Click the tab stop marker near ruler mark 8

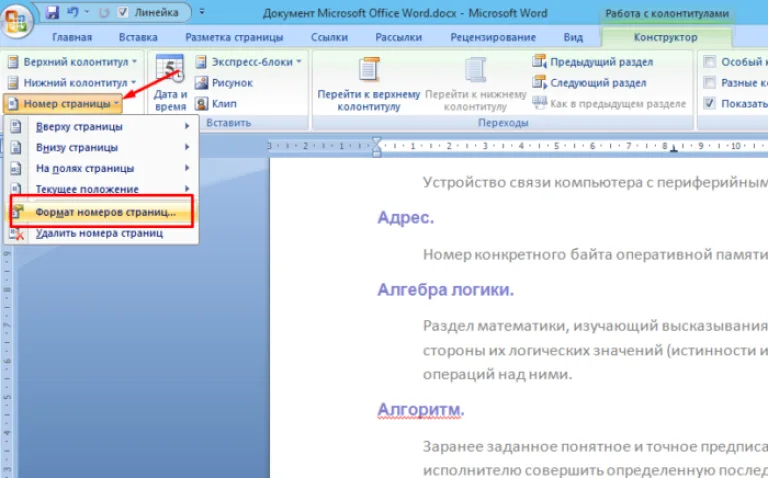pos(674,148)
